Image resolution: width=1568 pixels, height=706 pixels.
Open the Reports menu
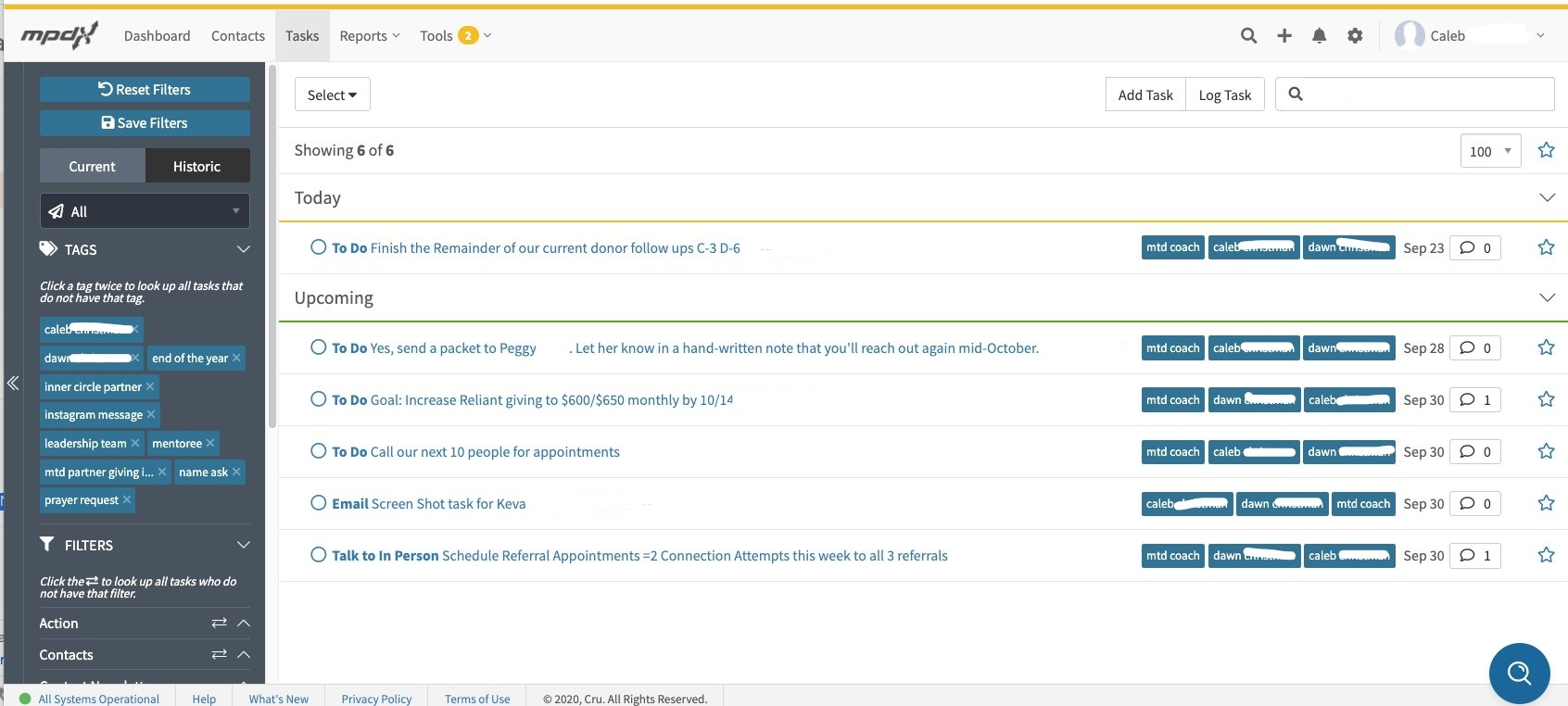369,36
